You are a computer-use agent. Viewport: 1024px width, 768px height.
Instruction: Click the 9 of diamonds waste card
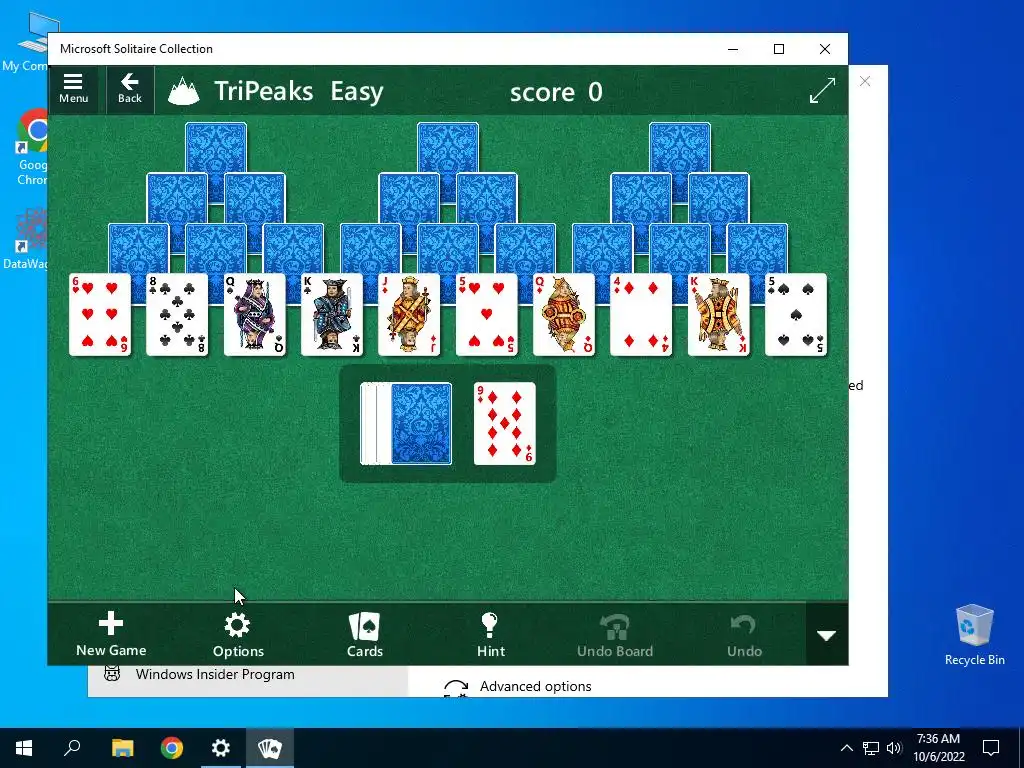tap(504, 424)
